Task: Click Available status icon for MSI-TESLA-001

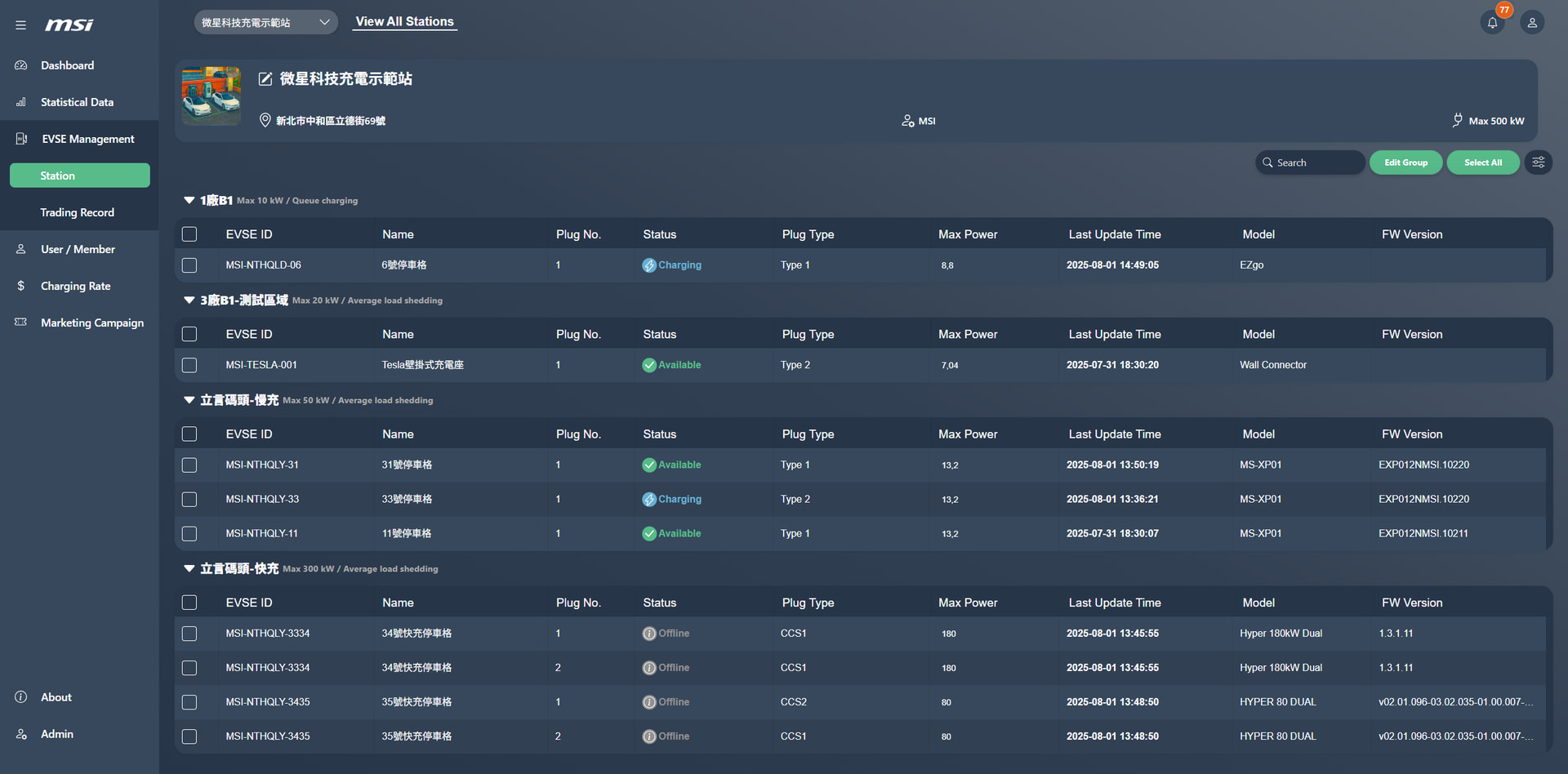Action: pyautogui.click(x=649, y=365)
